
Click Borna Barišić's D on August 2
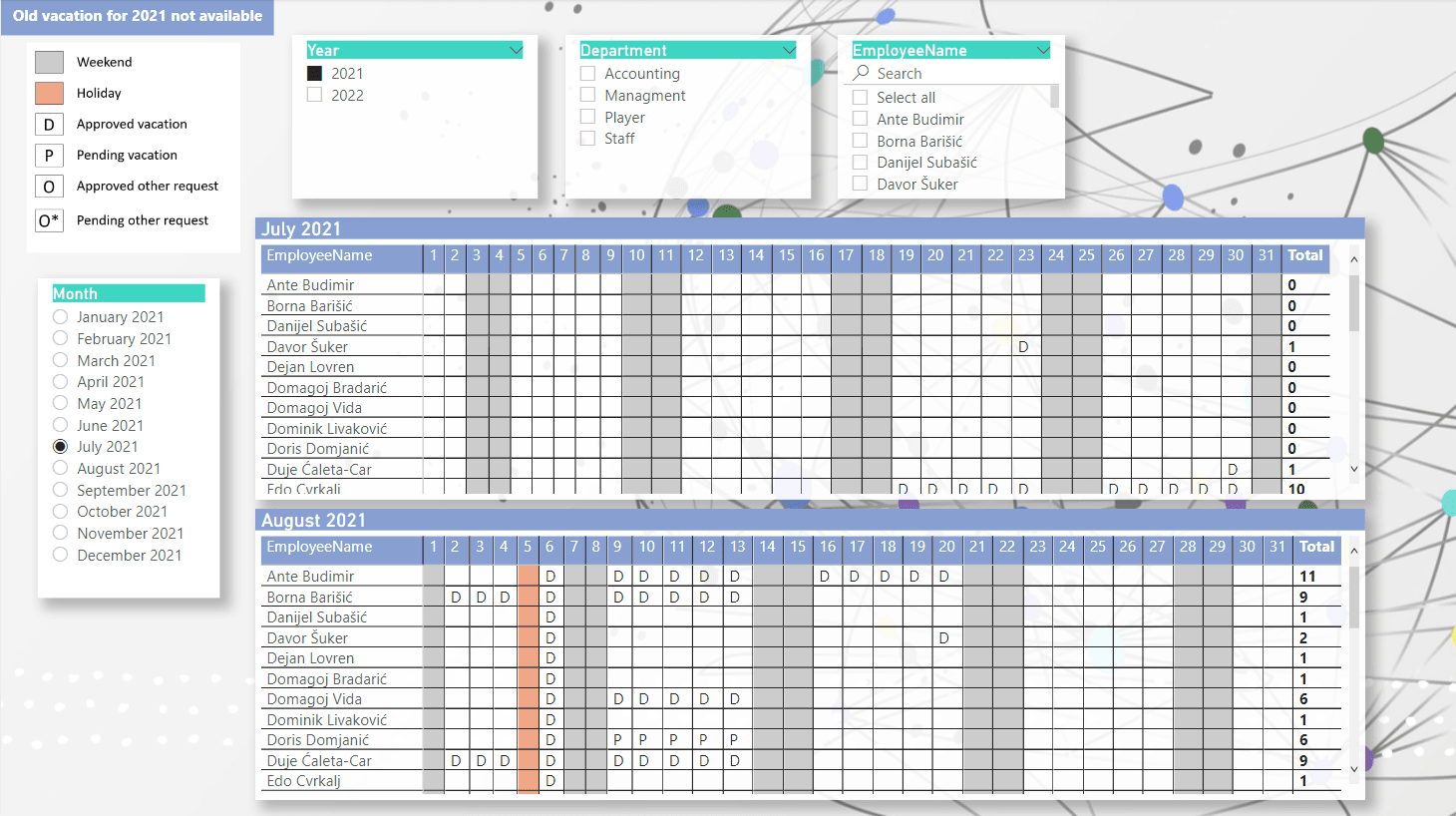point(456,598)
